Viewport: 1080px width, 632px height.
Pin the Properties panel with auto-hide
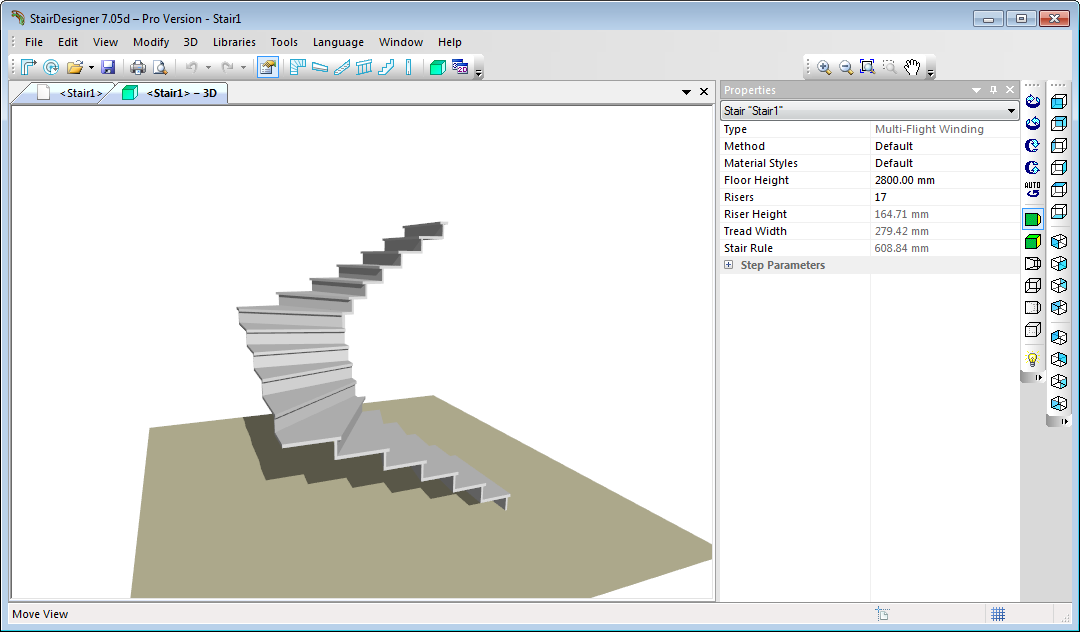(993, 90)
